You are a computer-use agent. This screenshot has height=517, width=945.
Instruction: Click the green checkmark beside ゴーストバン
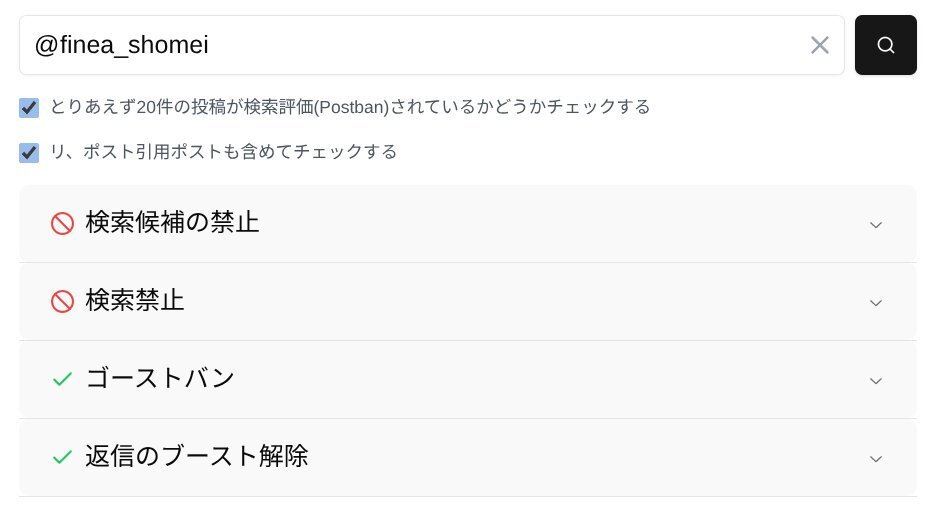(62, 379)
